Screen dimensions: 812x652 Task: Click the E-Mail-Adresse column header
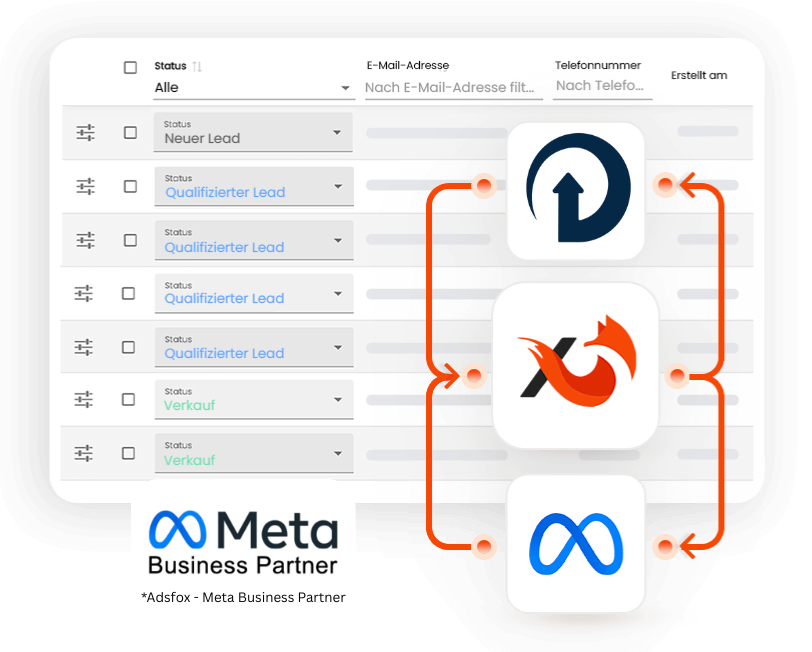click(x=407, y=66)
